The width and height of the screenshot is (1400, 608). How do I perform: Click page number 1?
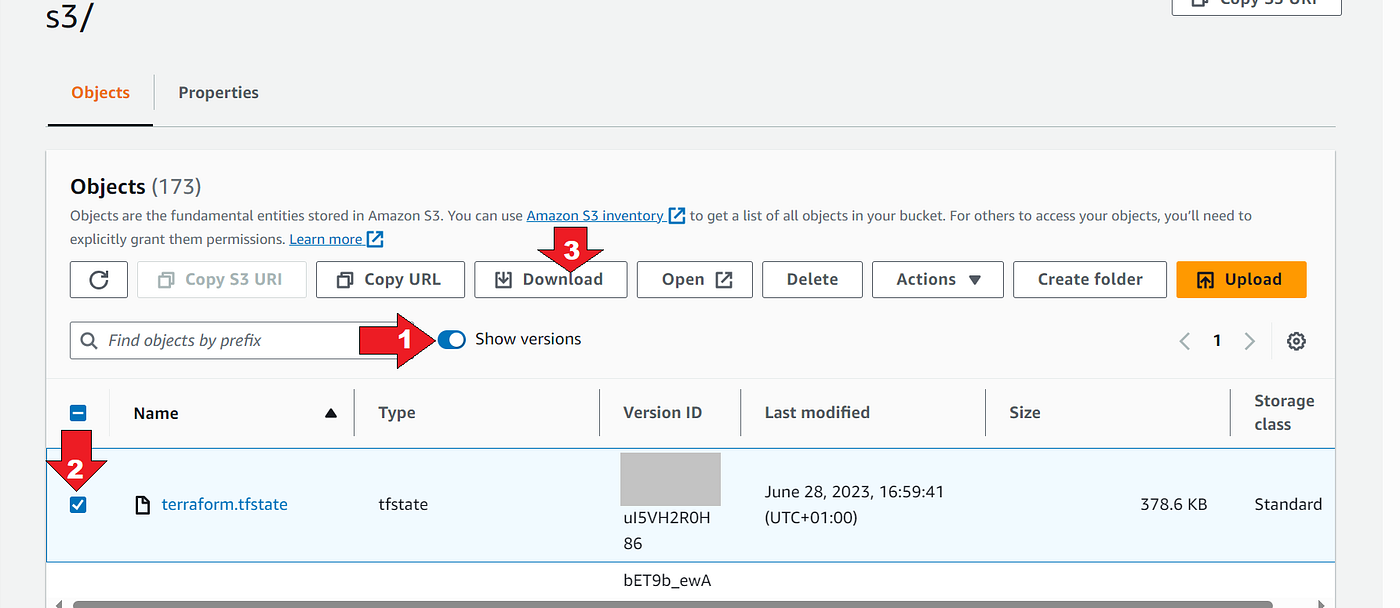coord(1217,341)
